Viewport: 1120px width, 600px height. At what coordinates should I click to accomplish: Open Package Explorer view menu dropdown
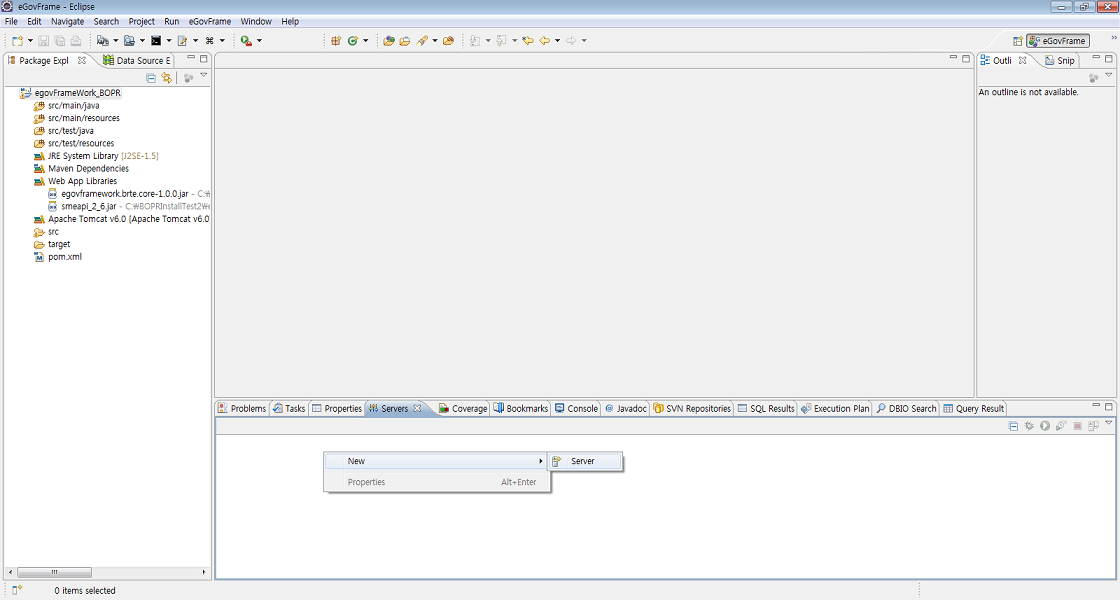point(204,76)
